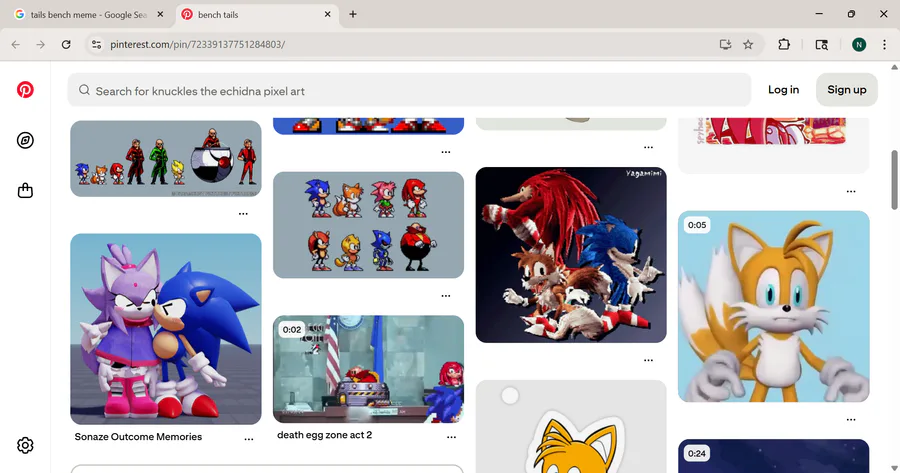This screenshot has width=900, height=473.
Task: Open options for Sonaze Outcome Memories pin
Action: 249,439
